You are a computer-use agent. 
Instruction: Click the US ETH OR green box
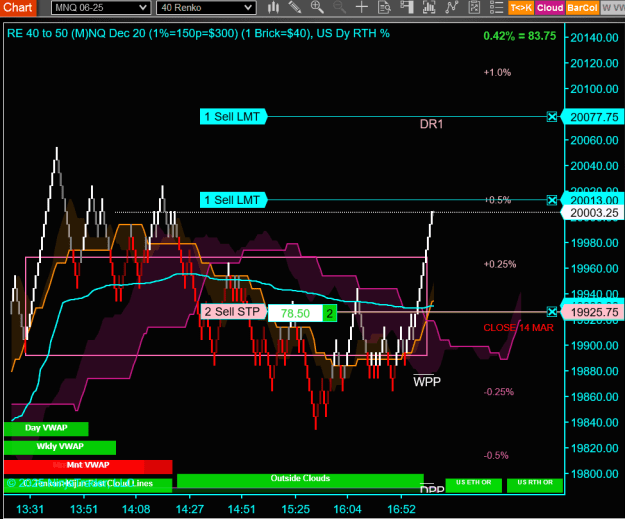474,485
